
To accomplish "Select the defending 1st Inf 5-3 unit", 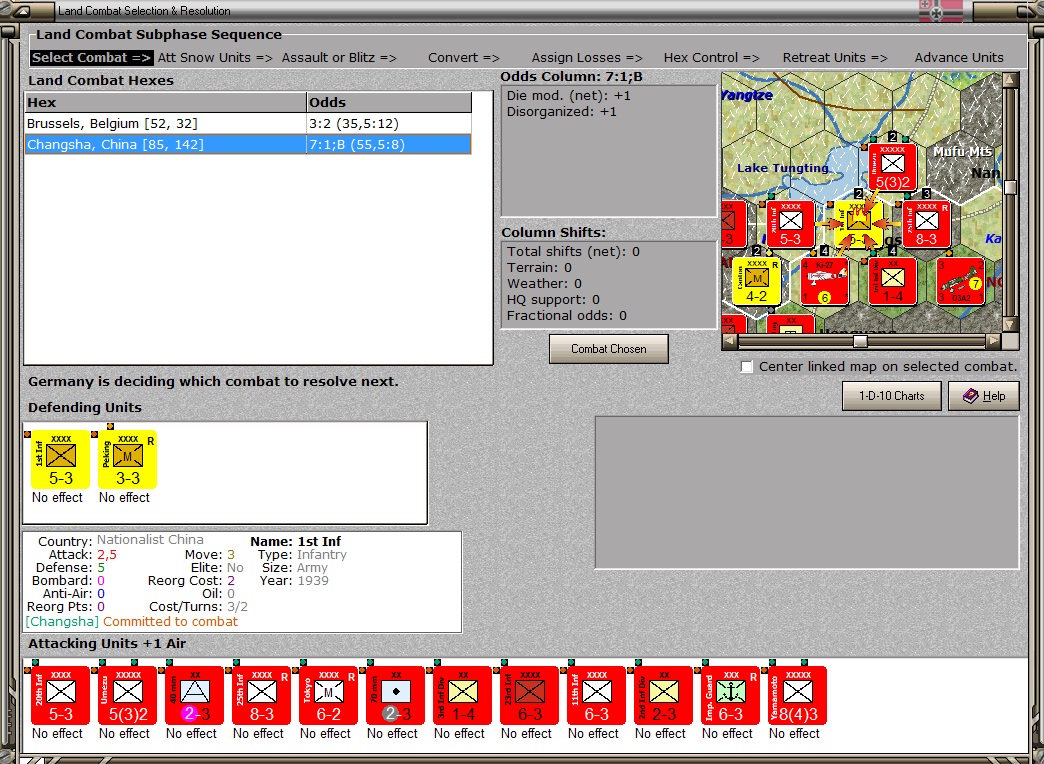I will [61, 459].
